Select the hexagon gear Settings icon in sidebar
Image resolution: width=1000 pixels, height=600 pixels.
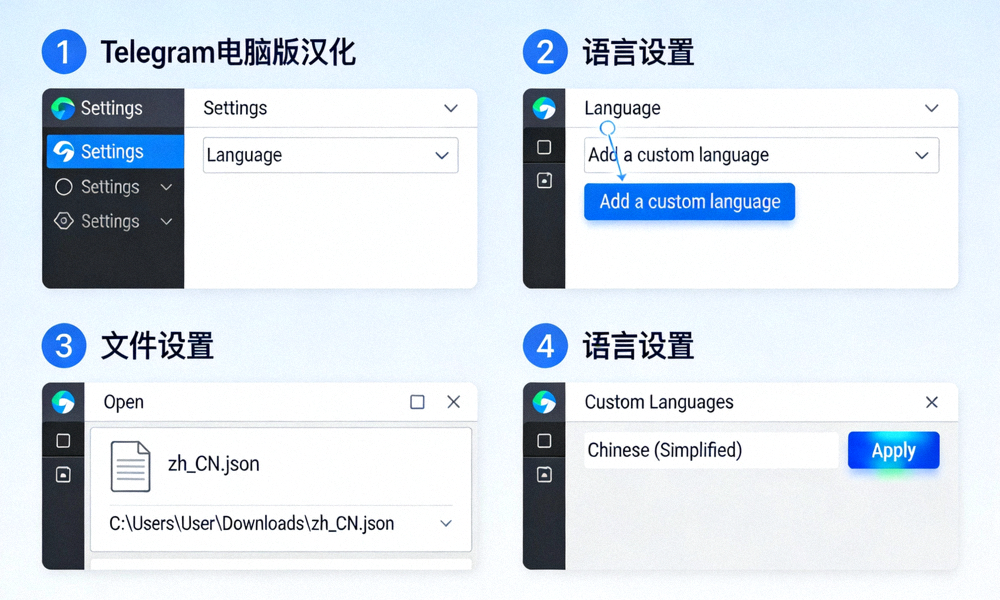(62, 221)
